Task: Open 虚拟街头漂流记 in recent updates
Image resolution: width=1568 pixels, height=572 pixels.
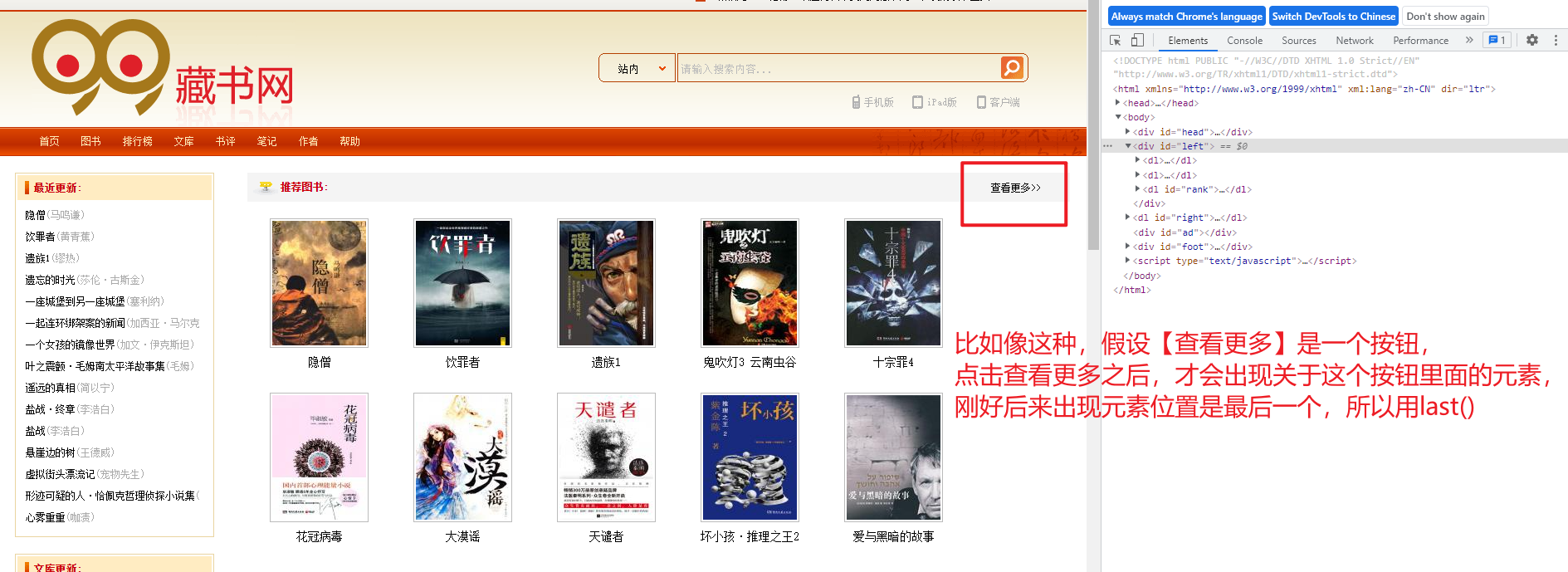Action: 60,474
